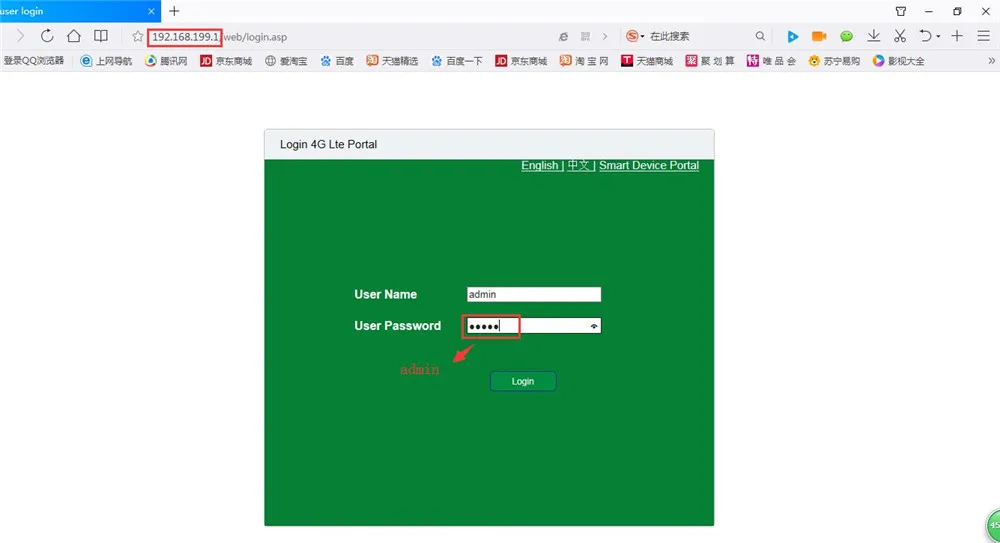Bookmark this page with the star icon
The width and height of the screenshot is (1000, 543).
click(137, 37)
